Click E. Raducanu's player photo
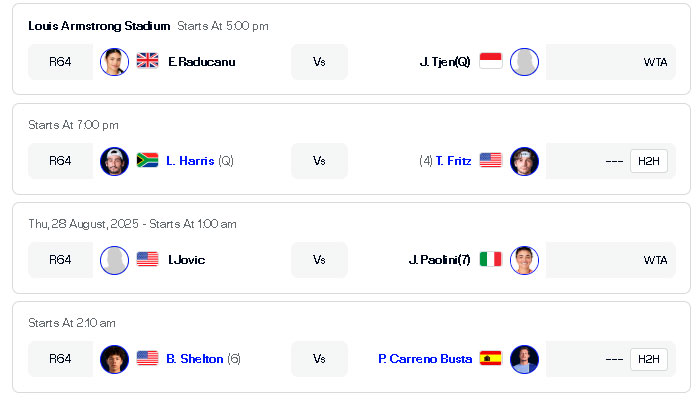 114,62
